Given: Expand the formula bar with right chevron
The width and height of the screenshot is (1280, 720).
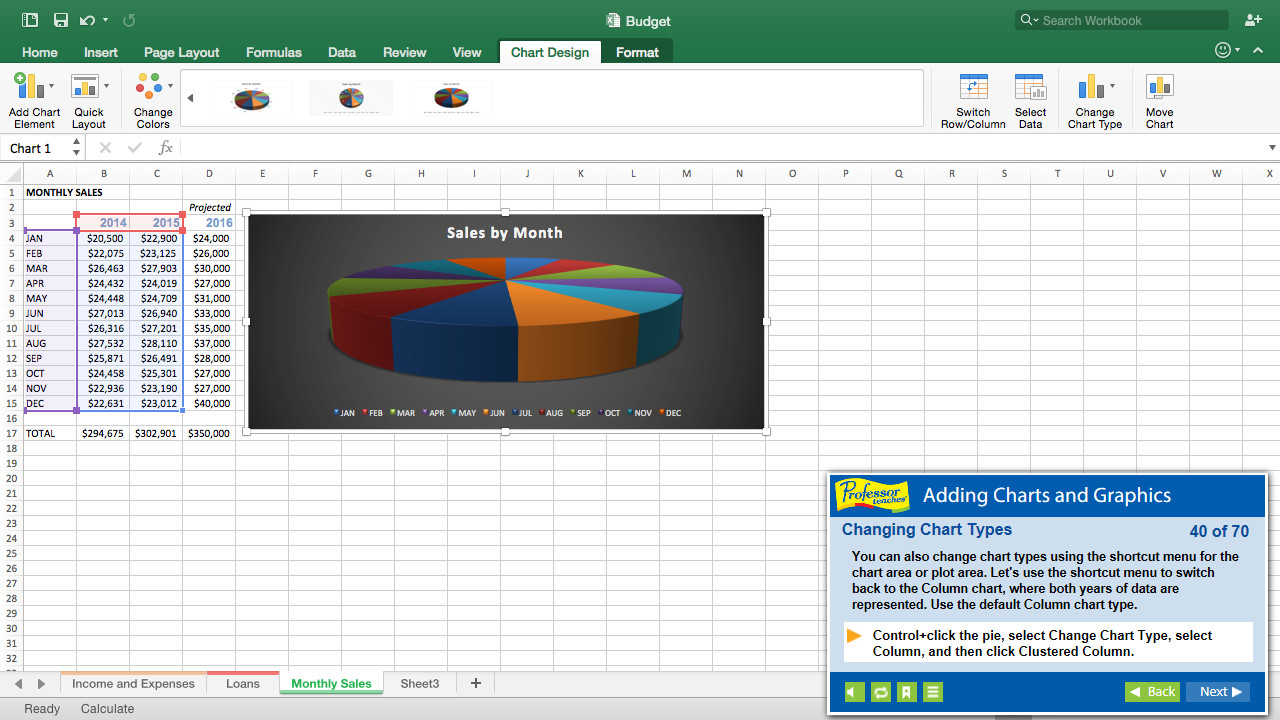Looking at the screenshot, I should coord(1272,148).
